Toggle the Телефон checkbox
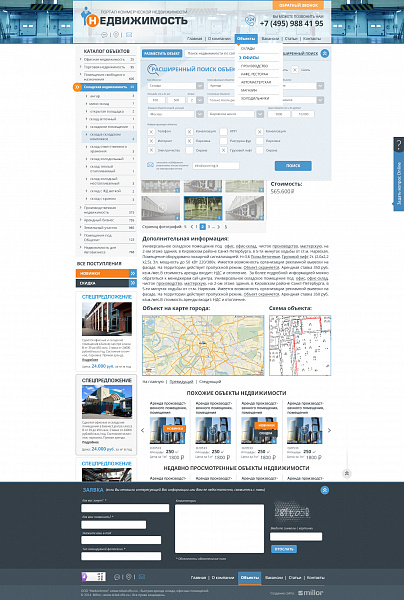Viewport: 404px width, 600px height. pyautogui.click(x=151, y=132)
